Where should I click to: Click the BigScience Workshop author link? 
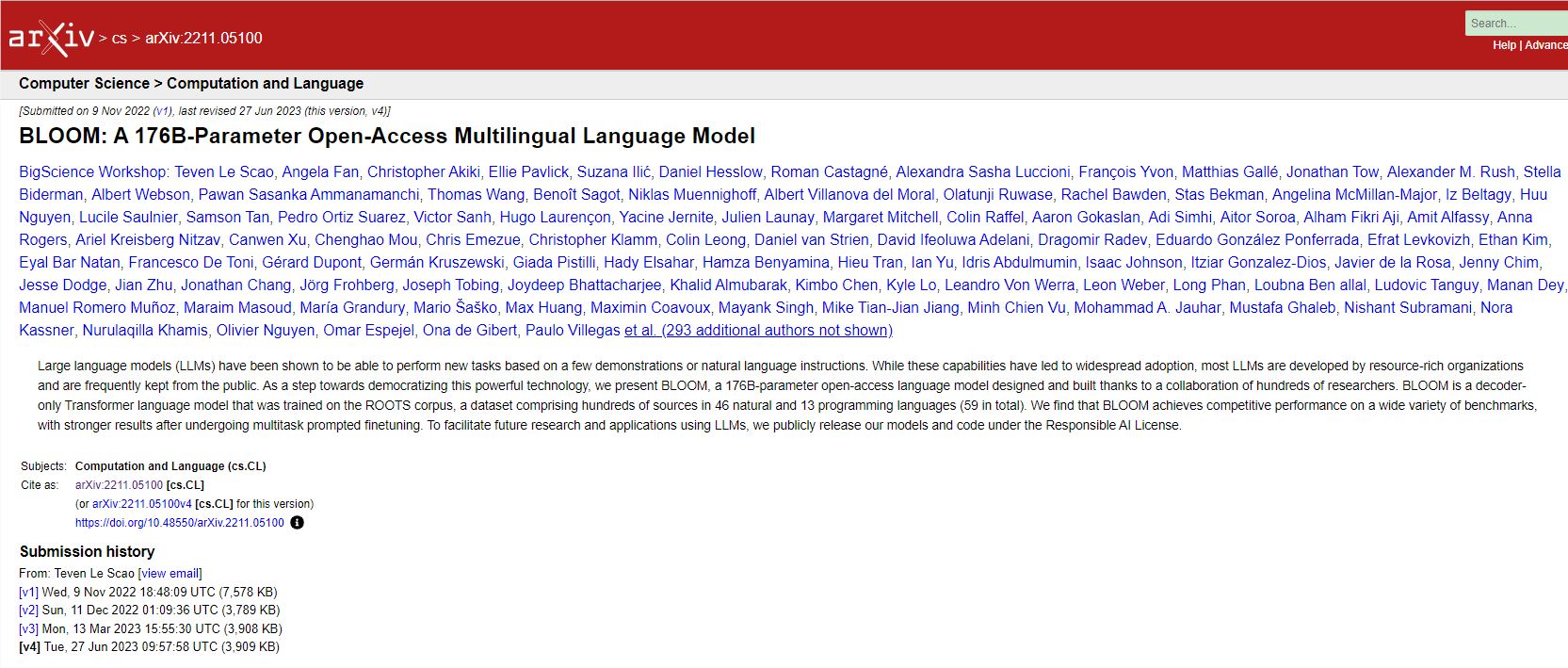tap(94, 171)
